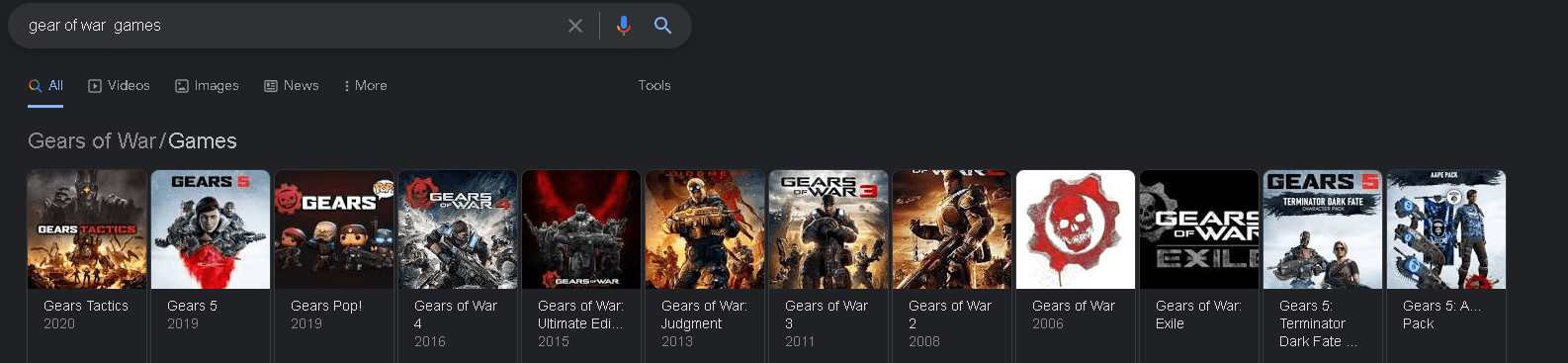
Task: Open the Gears 5: Terminator Dark Fate cover
Action: 1323,229
